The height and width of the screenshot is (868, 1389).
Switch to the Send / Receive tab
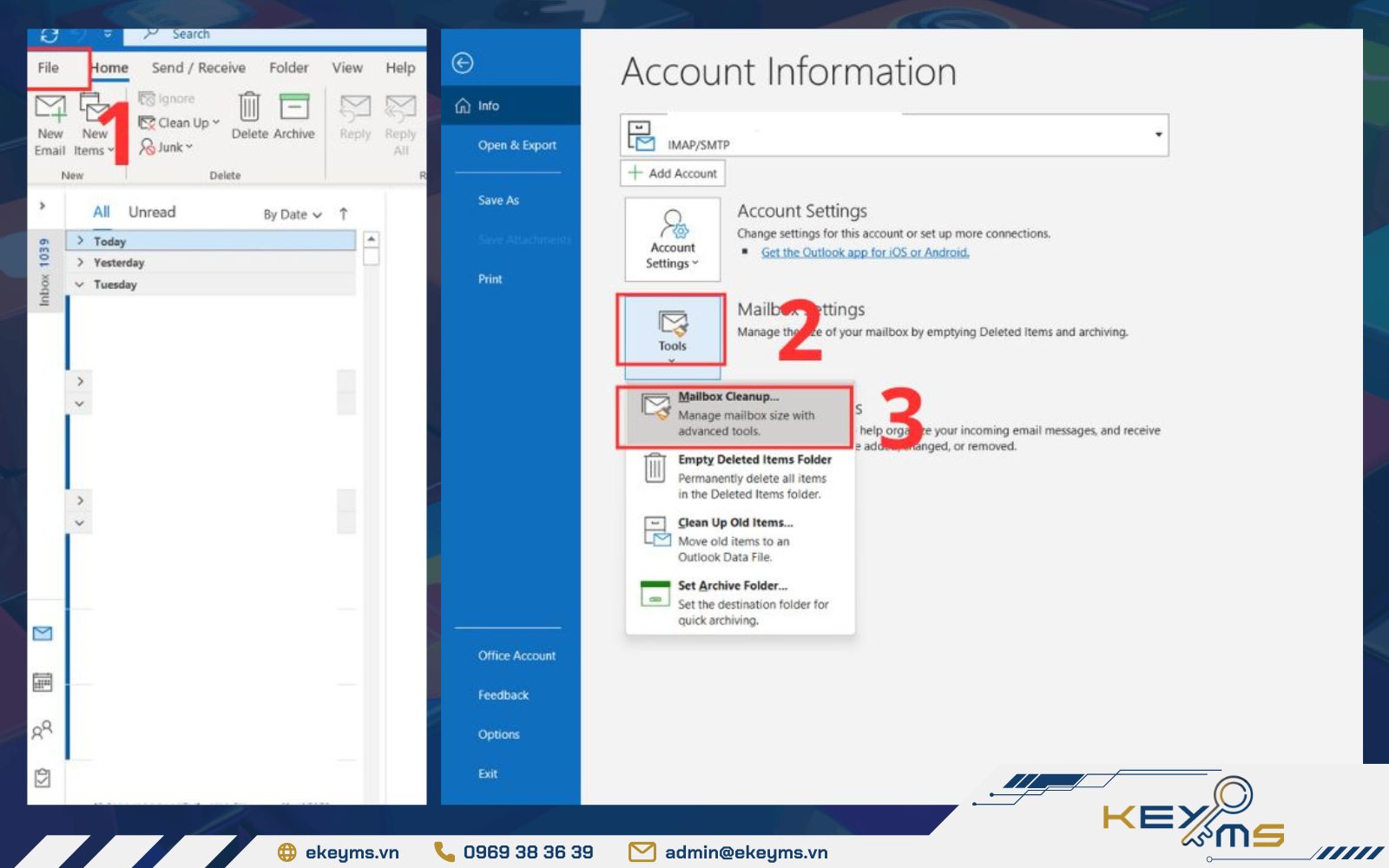pos(198,68)
